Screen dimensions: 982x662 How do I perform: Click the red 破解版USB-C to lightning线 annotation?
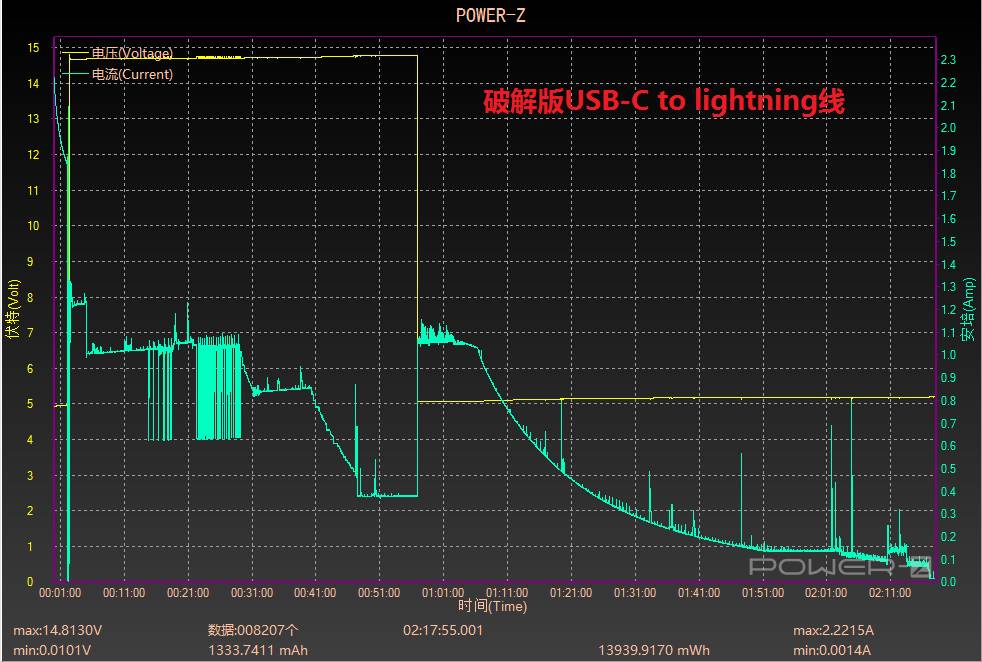(x=664, y=101)
